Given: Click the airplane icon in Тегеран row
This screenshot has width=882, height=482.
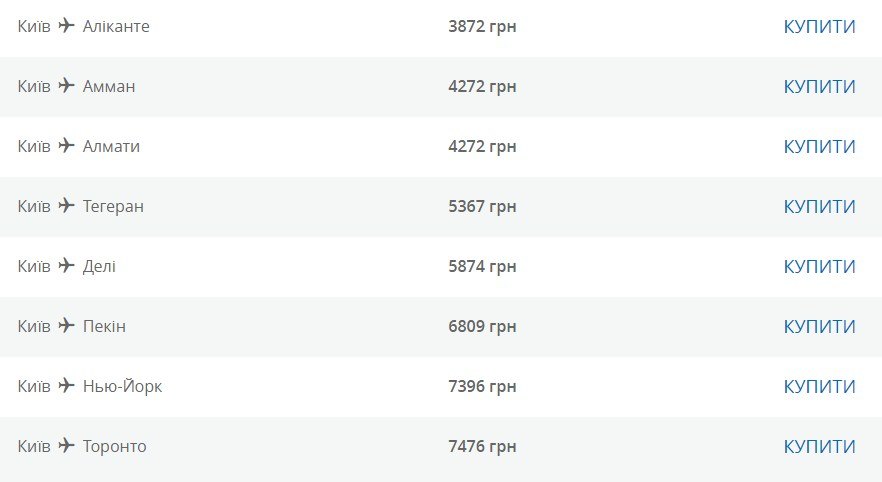Looking at the screenshot, I should (x=66, y=205).
